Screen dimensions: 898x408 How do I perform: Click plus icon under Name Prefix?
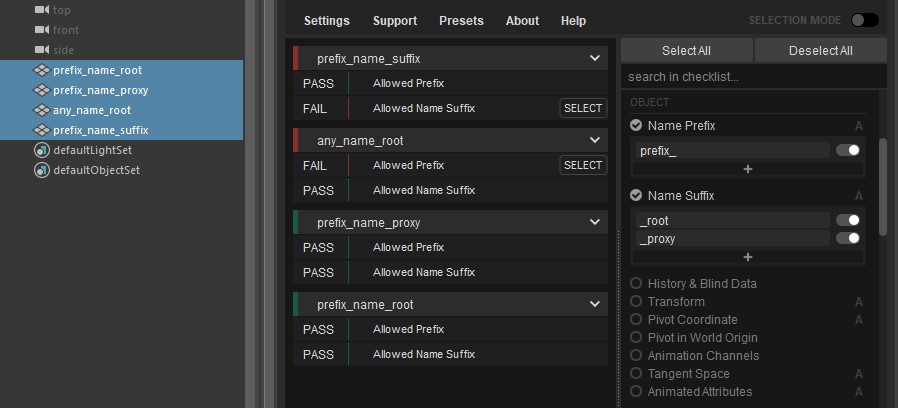pos(747,169)
